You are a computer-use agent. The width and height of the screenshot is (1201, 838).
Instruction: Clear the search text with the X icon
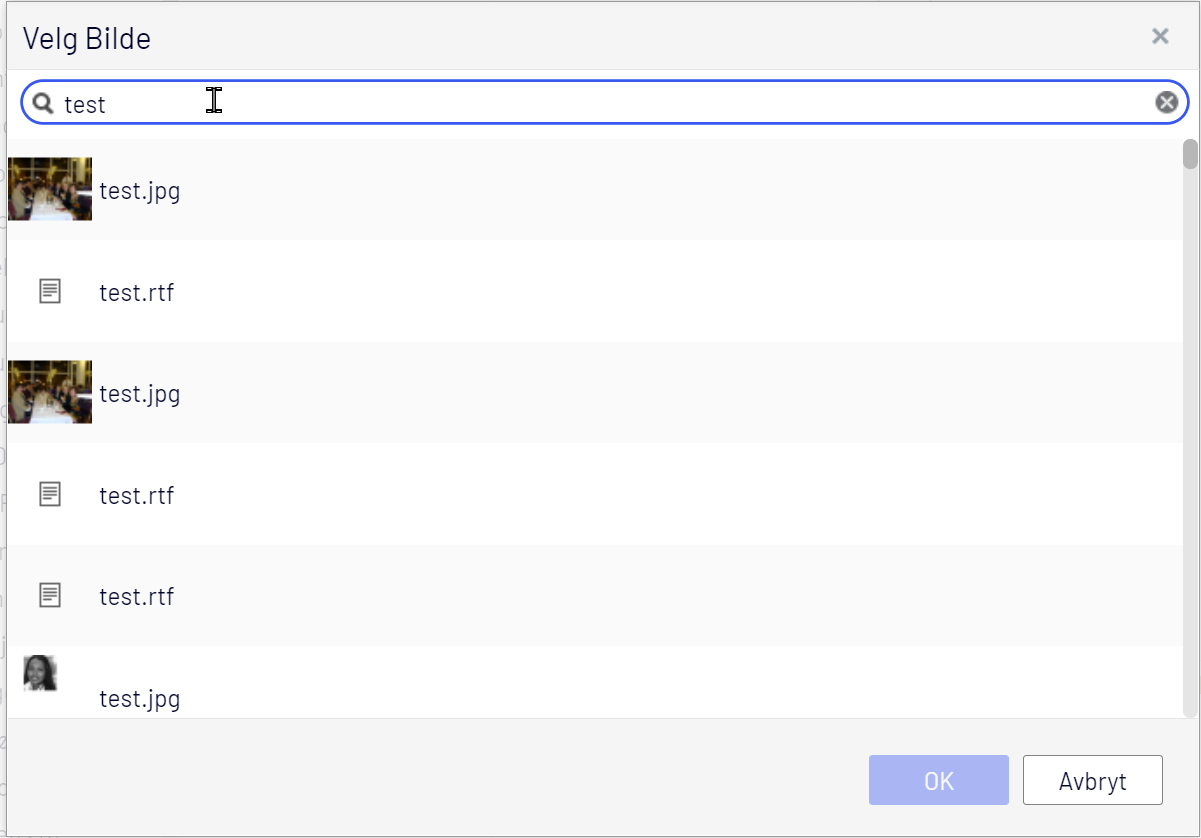pyautogui.click(x=1166, y=102)
